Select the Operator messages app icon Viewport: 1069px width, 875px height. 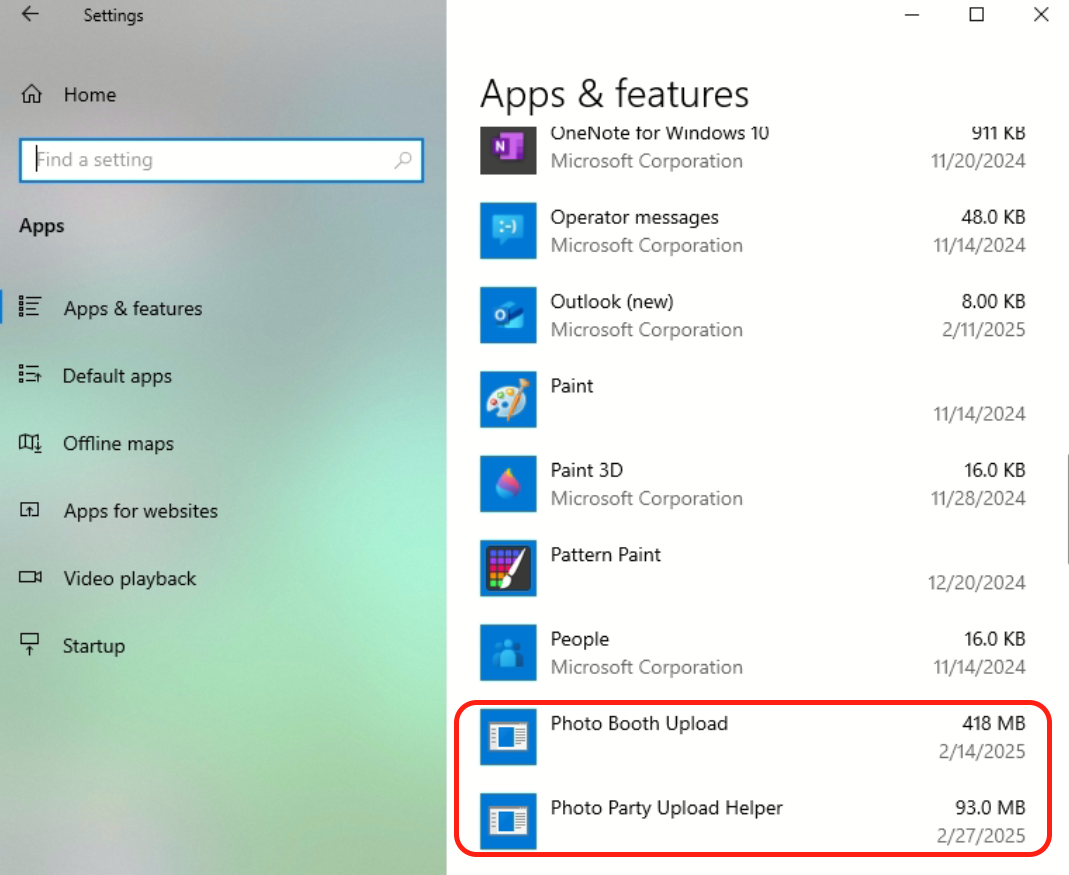pos(508,231)
